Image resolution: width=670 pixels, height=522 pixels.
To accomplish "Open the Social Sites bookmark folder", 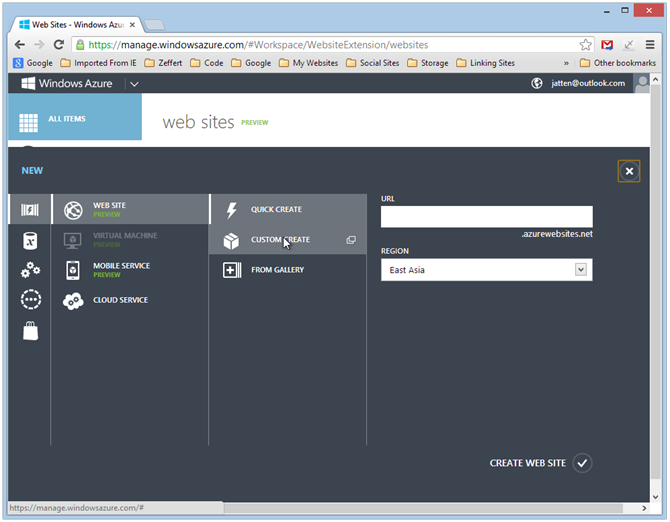I will point(373,63).
